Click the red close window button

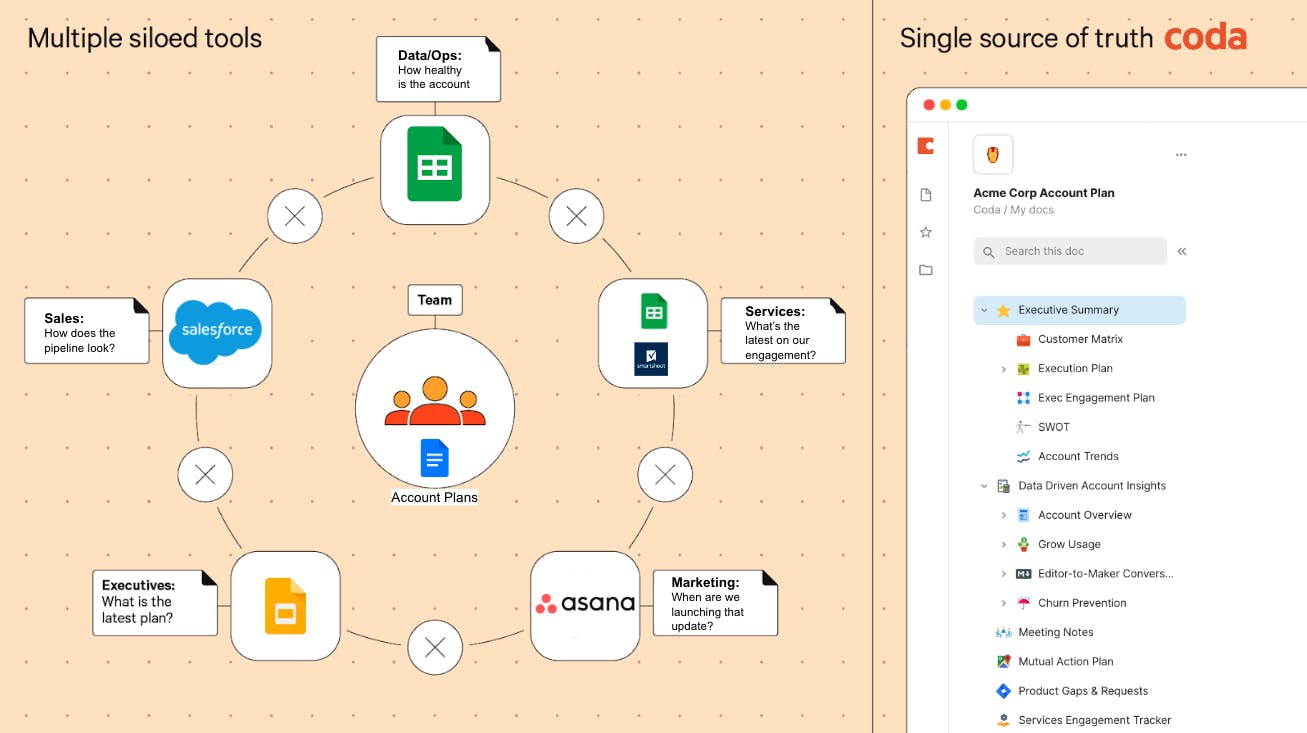click(929, 105)
